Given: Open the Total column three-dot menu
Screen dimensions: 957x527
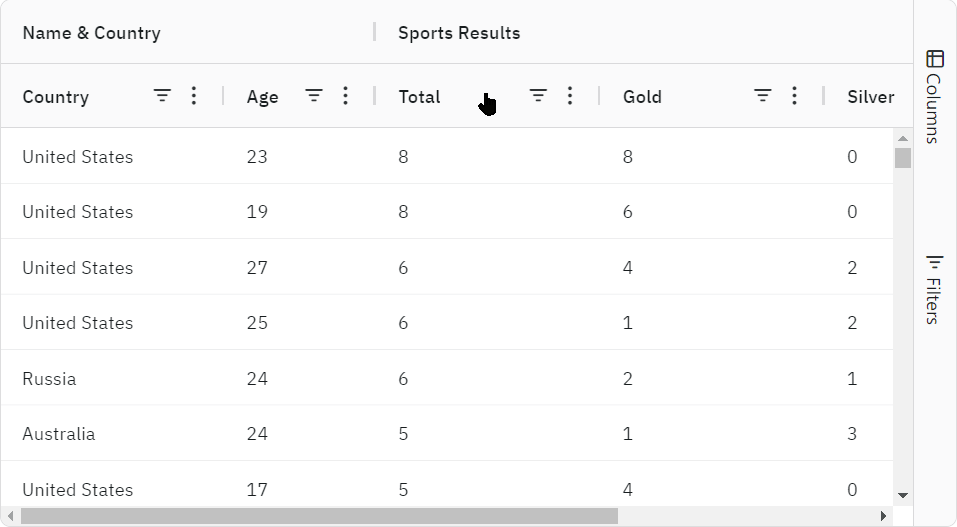Looking at the screenshot, I should point(570,96).
